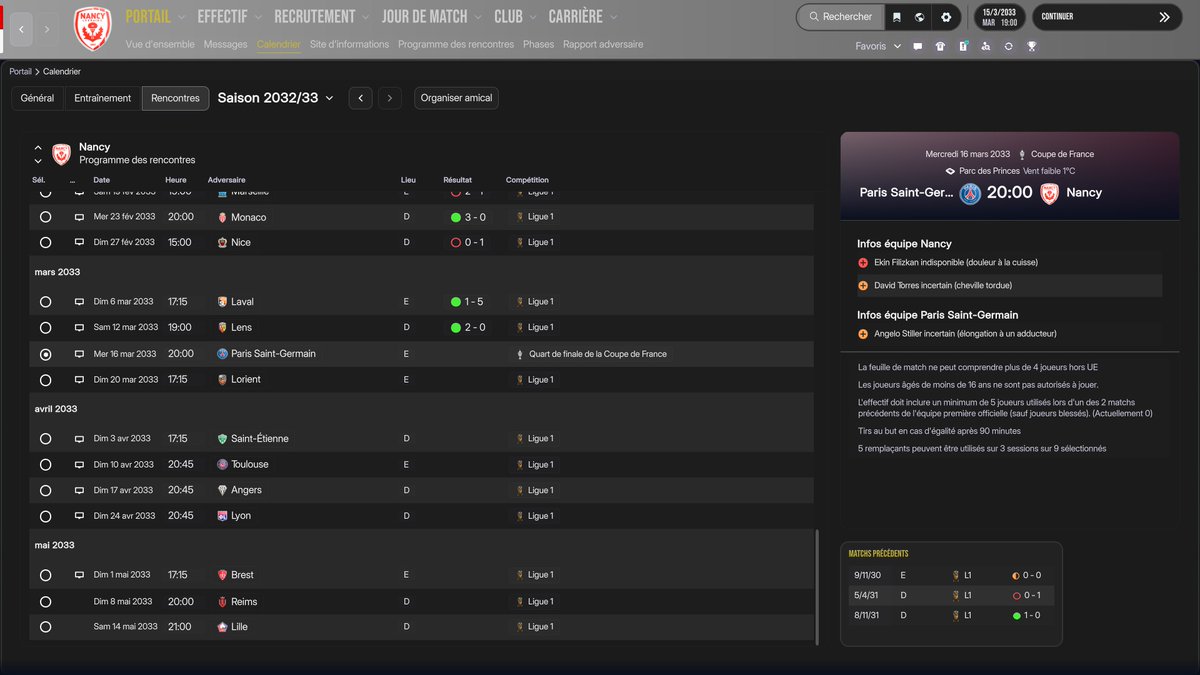
Task: Switch to the Entraînement calendar view
Action: (103, 98)
